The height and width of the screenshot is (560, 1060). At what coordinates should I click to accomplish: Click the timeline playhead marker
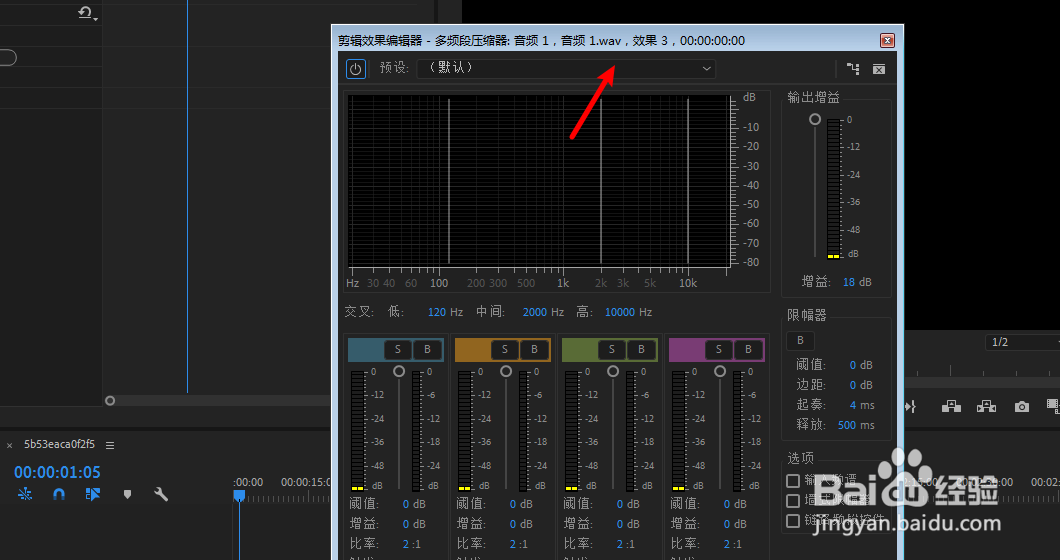click(239, 496)
